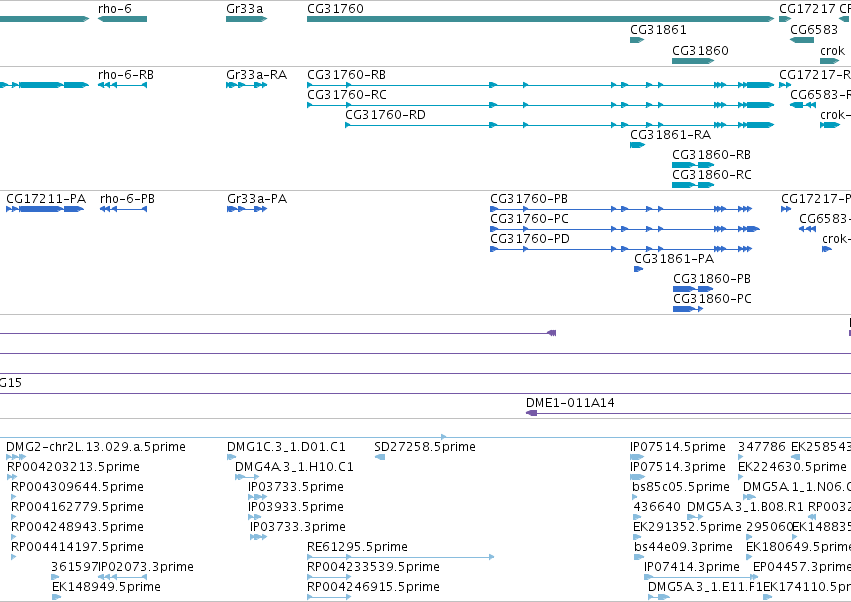This screenshot has width=851, height=602.
Task: Select protein rho-6-PB
Action: click(123, 209)
